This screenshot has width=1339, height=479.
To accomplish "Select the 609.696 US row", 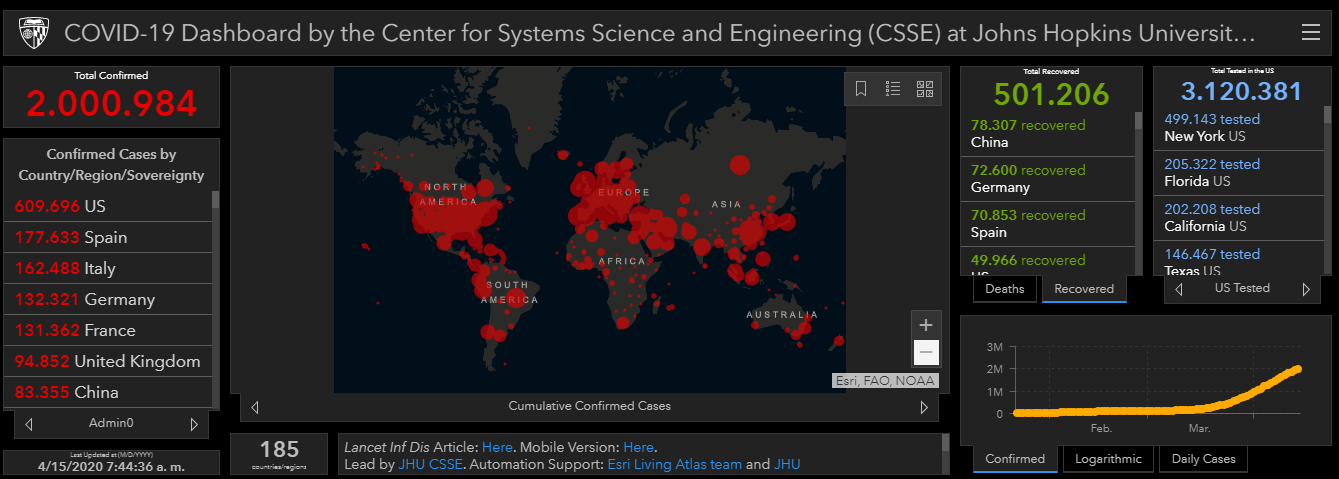I will [x=108, y=206].
